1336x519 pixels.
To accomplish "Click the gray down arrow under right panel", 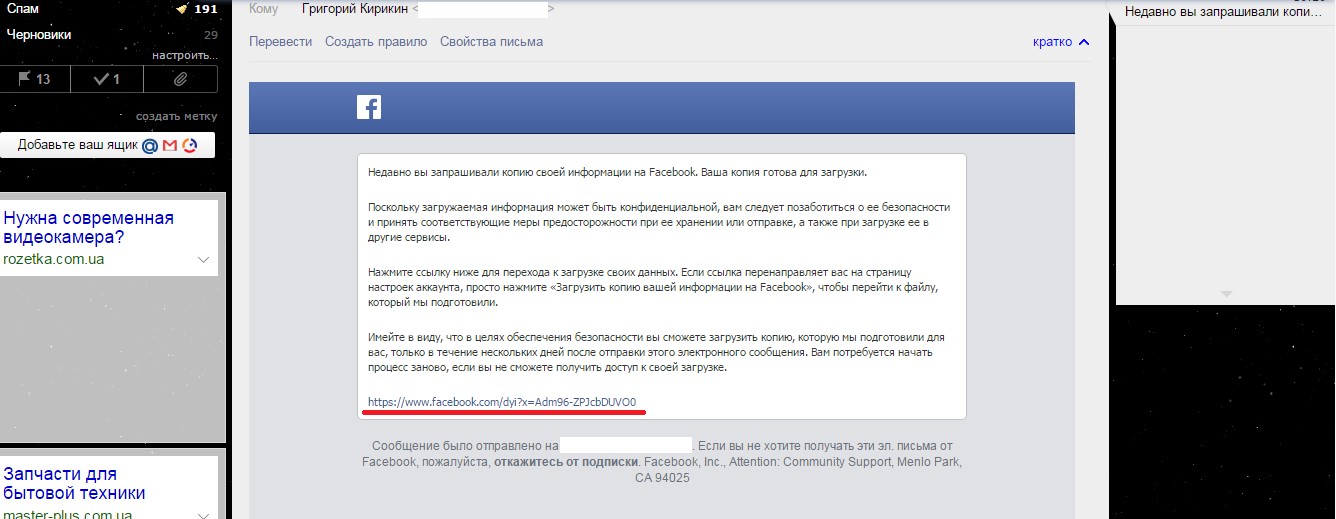I will [x=1226, y=294].
